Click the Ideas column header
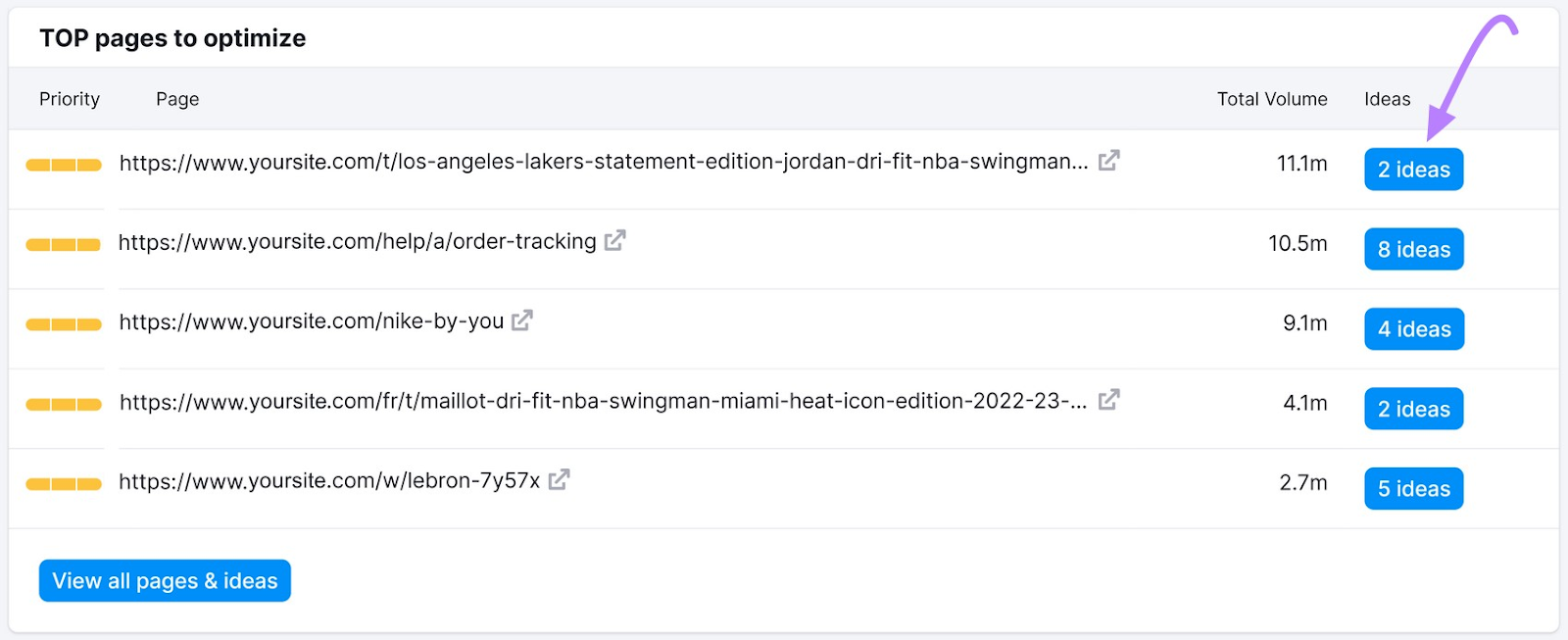 (x=1386, y=98)
